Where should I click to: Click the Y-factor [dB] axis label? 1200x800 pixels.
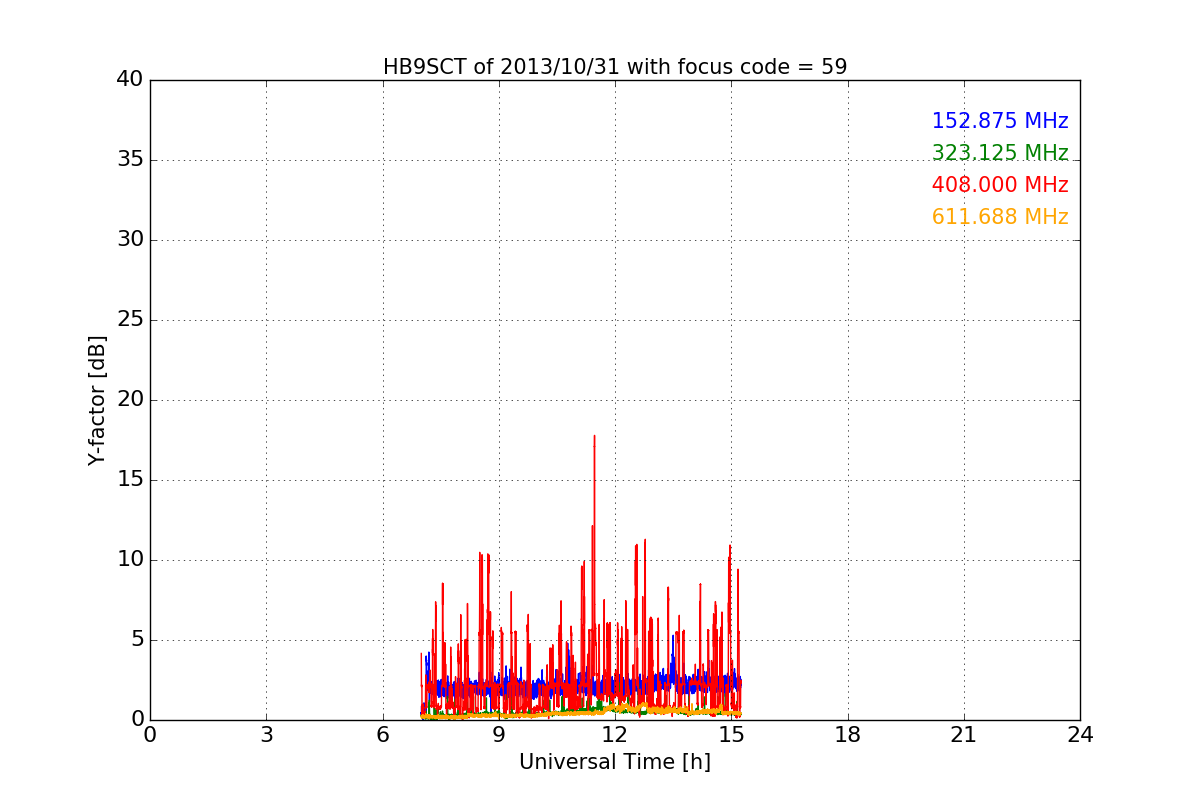(x=97, y=400)
